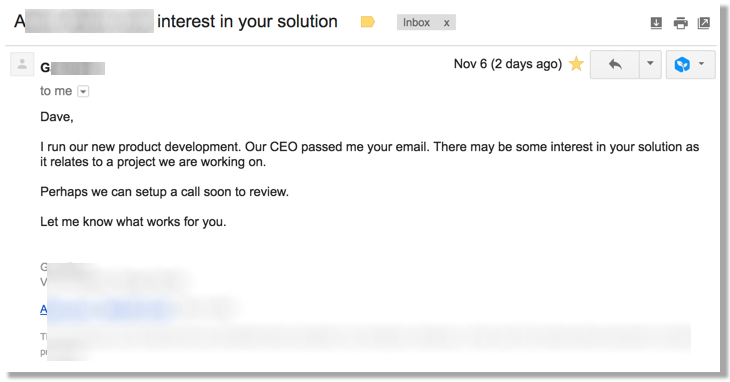Reply using the arrow button
Image resolution: width=730 pixels, height=382 pixels.
click(x=615, y=64)
